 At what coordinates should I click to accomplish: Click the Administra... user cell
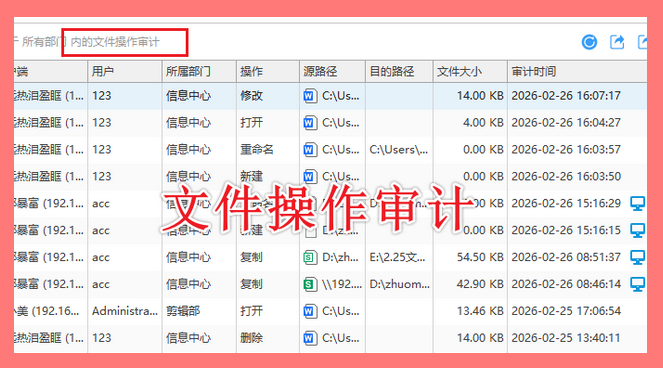[125, 311]
